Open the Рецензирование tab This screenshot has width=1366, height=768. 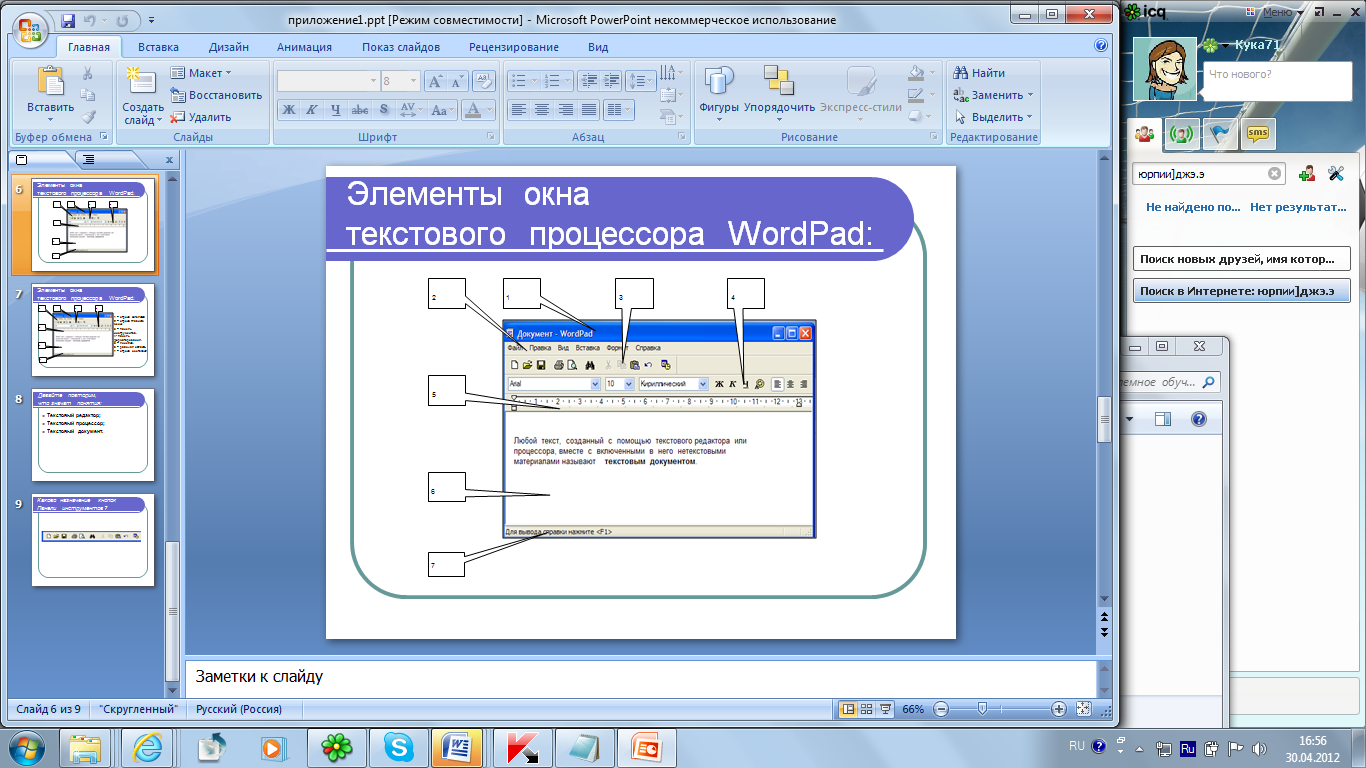point(514,47)
